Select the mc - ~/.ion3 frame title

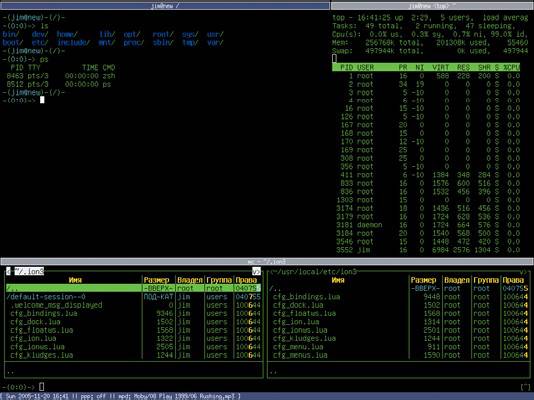(x=267, y=261)
